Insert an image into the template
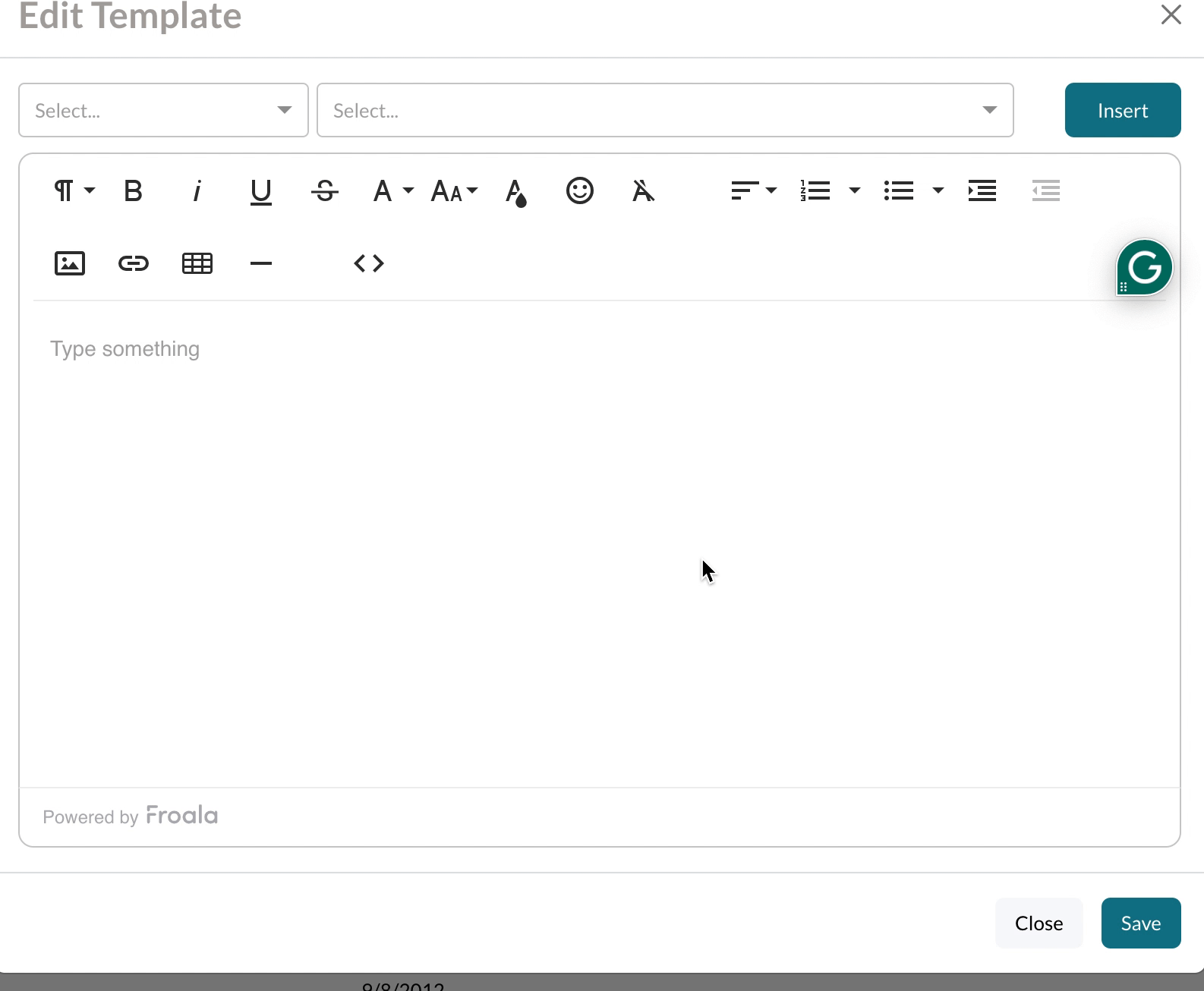Image resolution: width=1204 pixels, height=991 pixels. (x=70, y=263)
